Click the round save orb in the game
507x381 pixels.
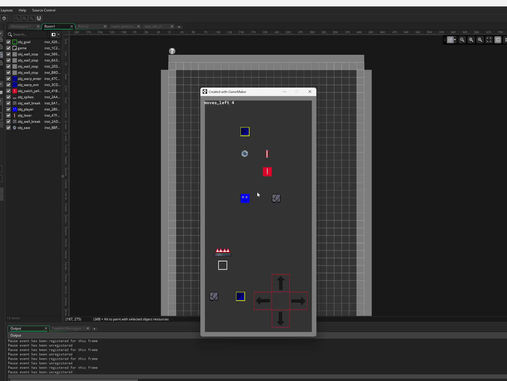(245, 153)
